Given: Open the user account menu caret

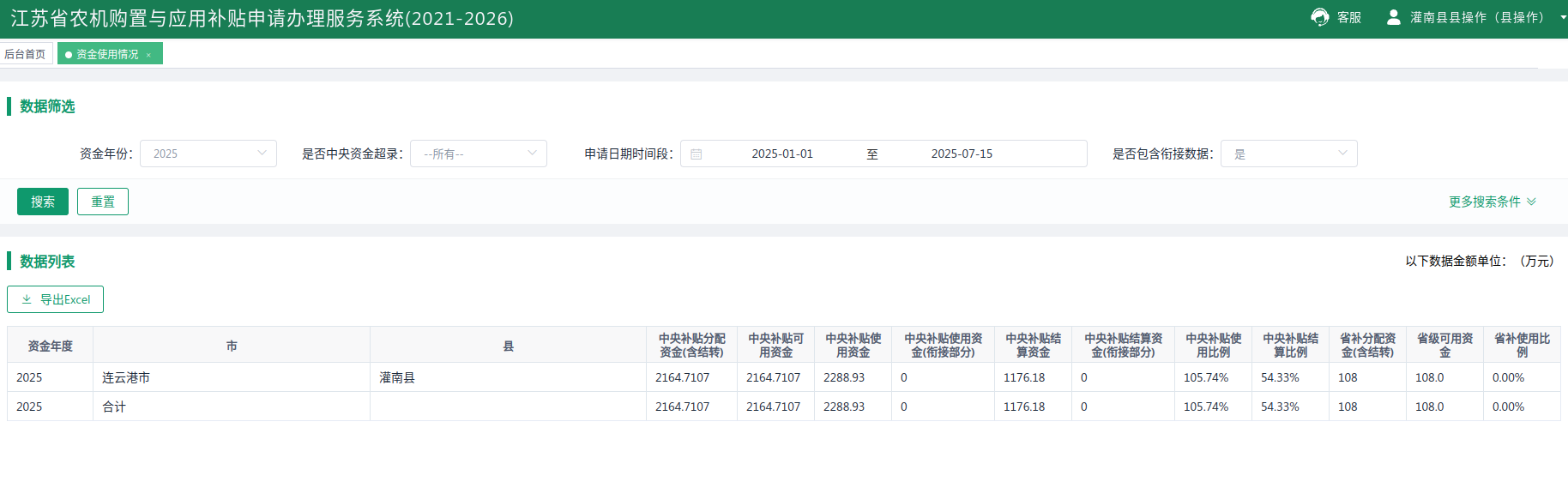Looking at the screenshot, I should (x=1563, y=17).
